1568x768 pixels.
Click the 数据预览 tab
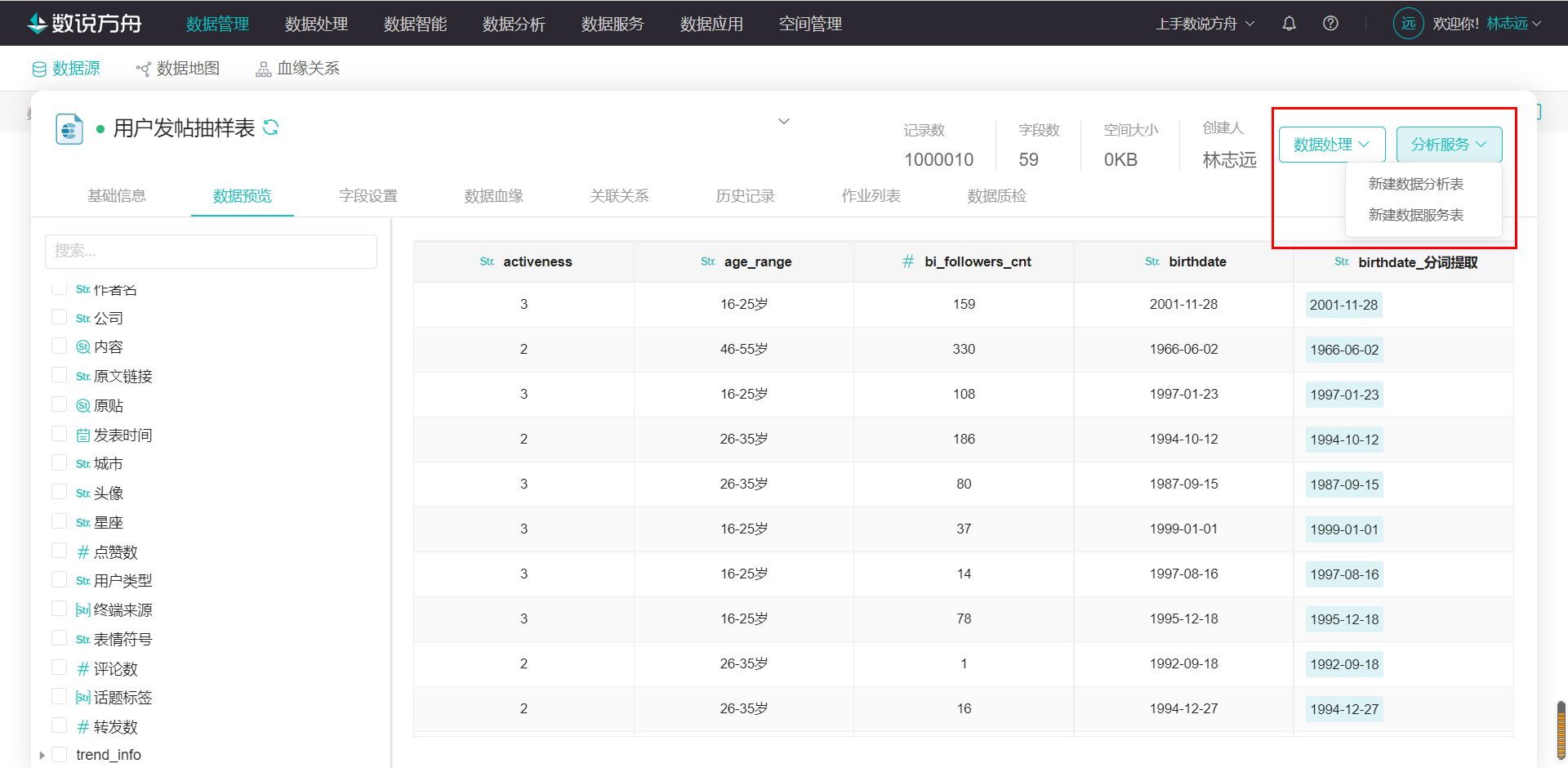(243, 196)
